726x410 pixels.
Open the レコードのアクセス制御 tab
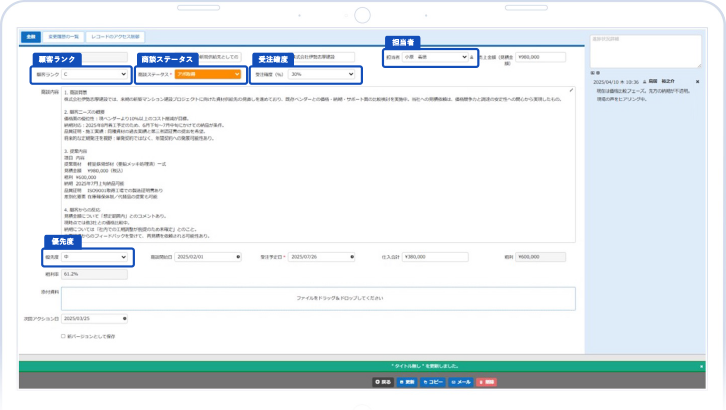[116, 36]
